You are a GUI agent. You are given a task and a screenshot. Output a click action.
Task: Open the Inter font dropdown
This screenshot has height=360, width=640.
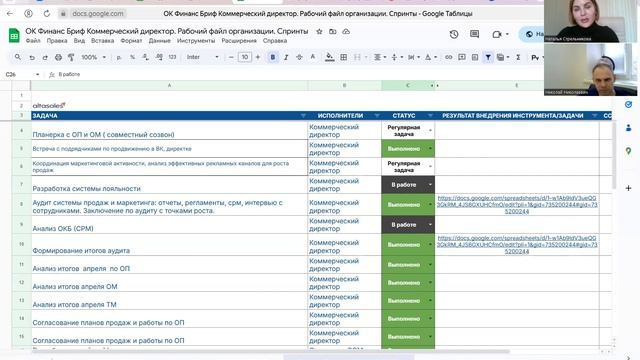coord(203,58)
